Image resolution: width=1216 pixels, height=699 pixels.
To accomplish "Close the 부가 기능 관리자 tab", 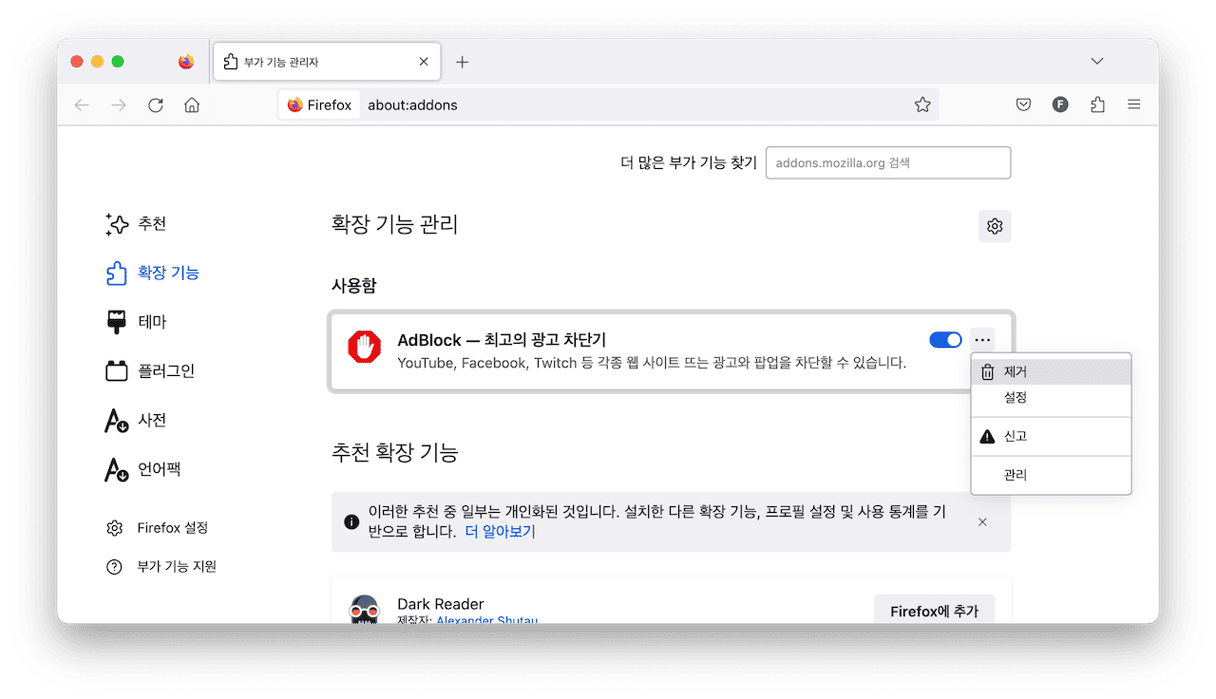I will tap(424, 62).
